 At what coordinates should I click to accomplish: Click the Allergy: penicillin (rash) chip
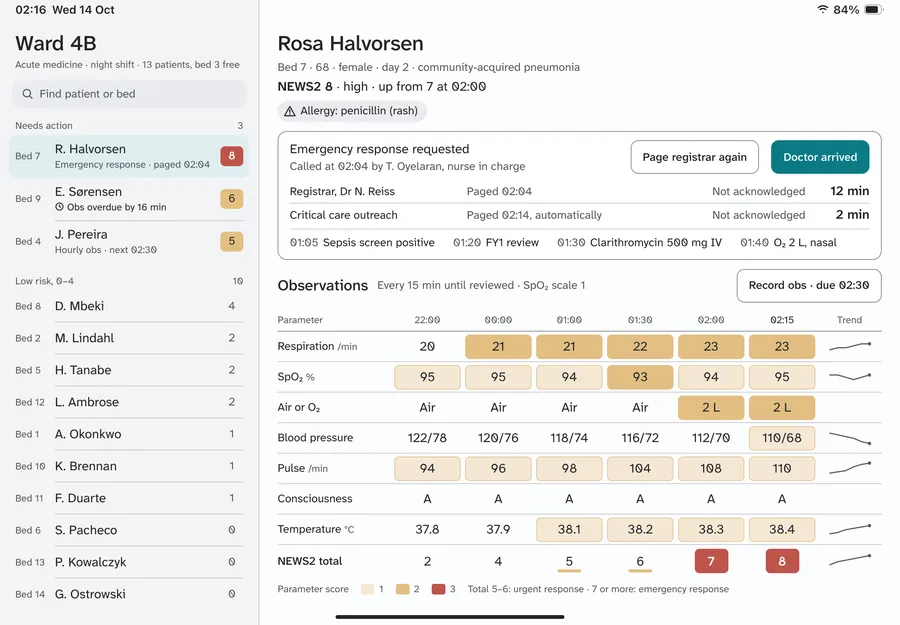[352, 111]
